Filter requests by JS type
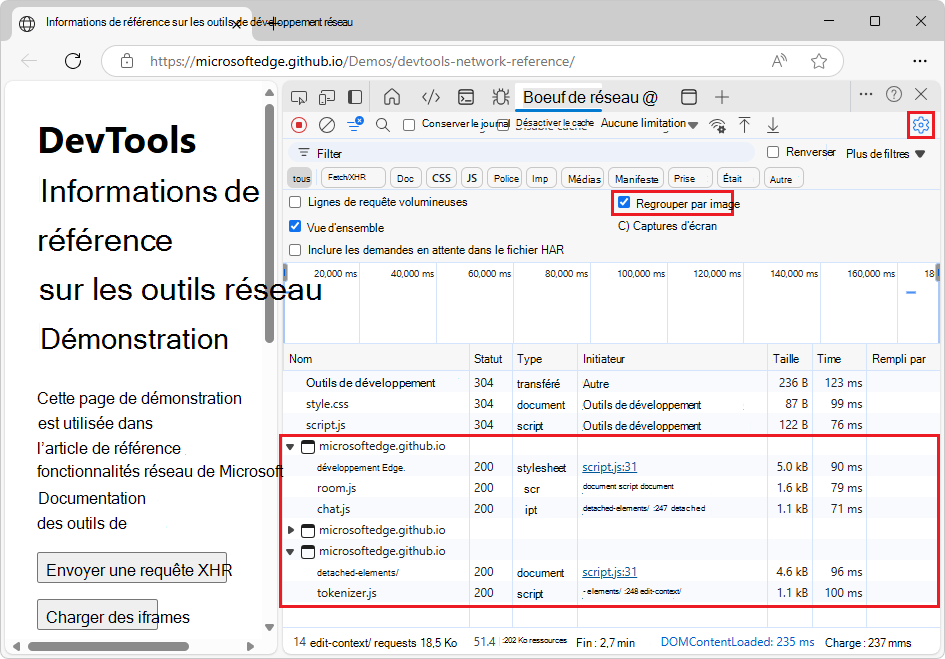Screen dimensions: 945x659 point(471,178)
